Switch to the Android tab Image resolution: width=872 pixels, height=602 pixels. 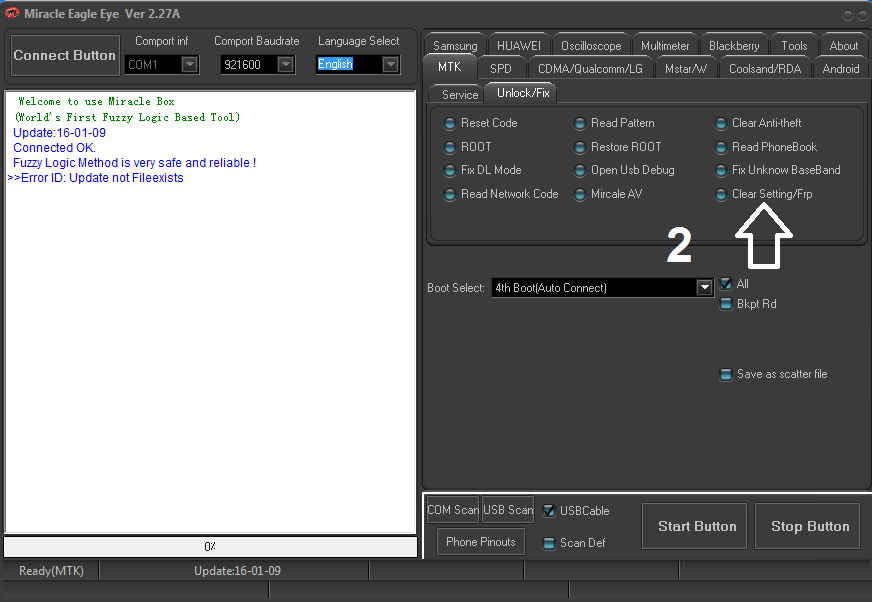point(840,68)
